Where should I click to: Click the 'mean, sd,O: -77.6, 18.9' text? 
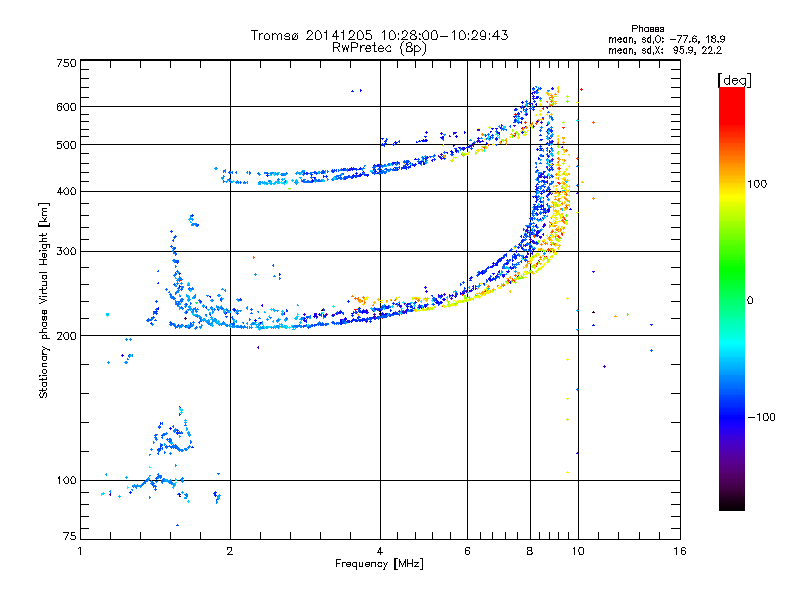click(x=666, y=39)
